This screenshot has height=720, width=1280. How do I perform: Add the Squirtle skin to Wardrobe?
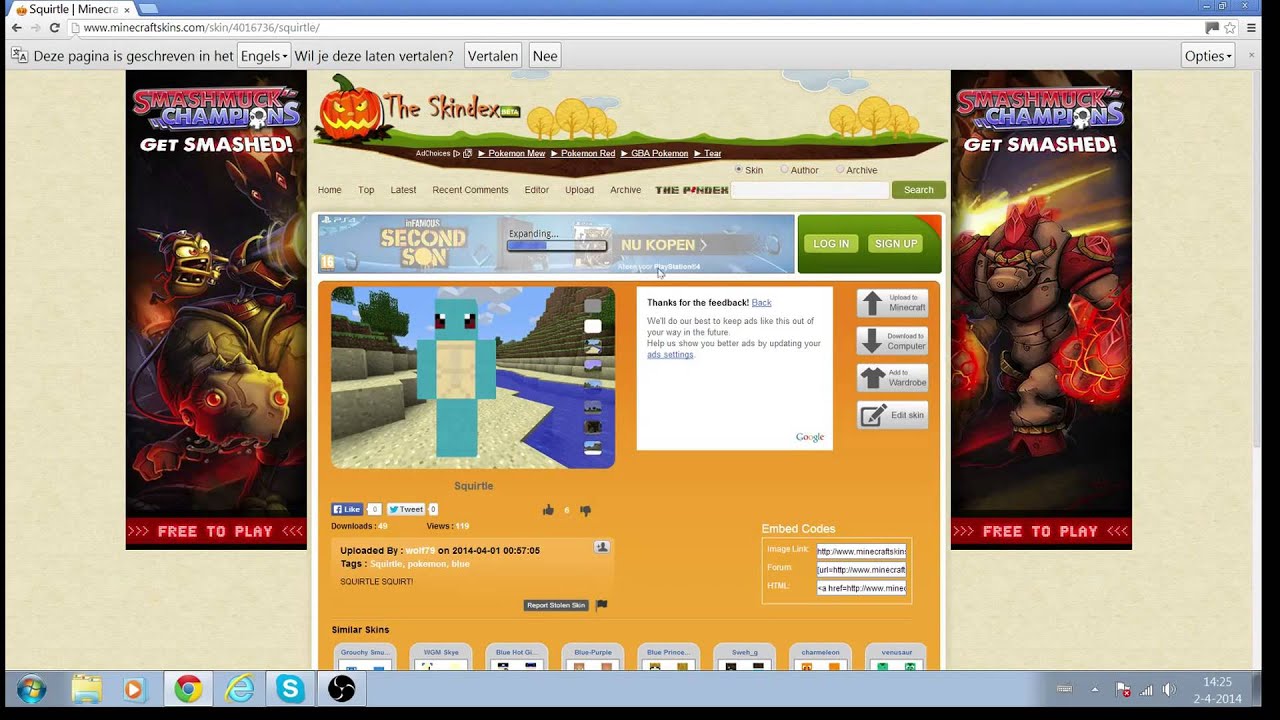click(x=892, y=378)
